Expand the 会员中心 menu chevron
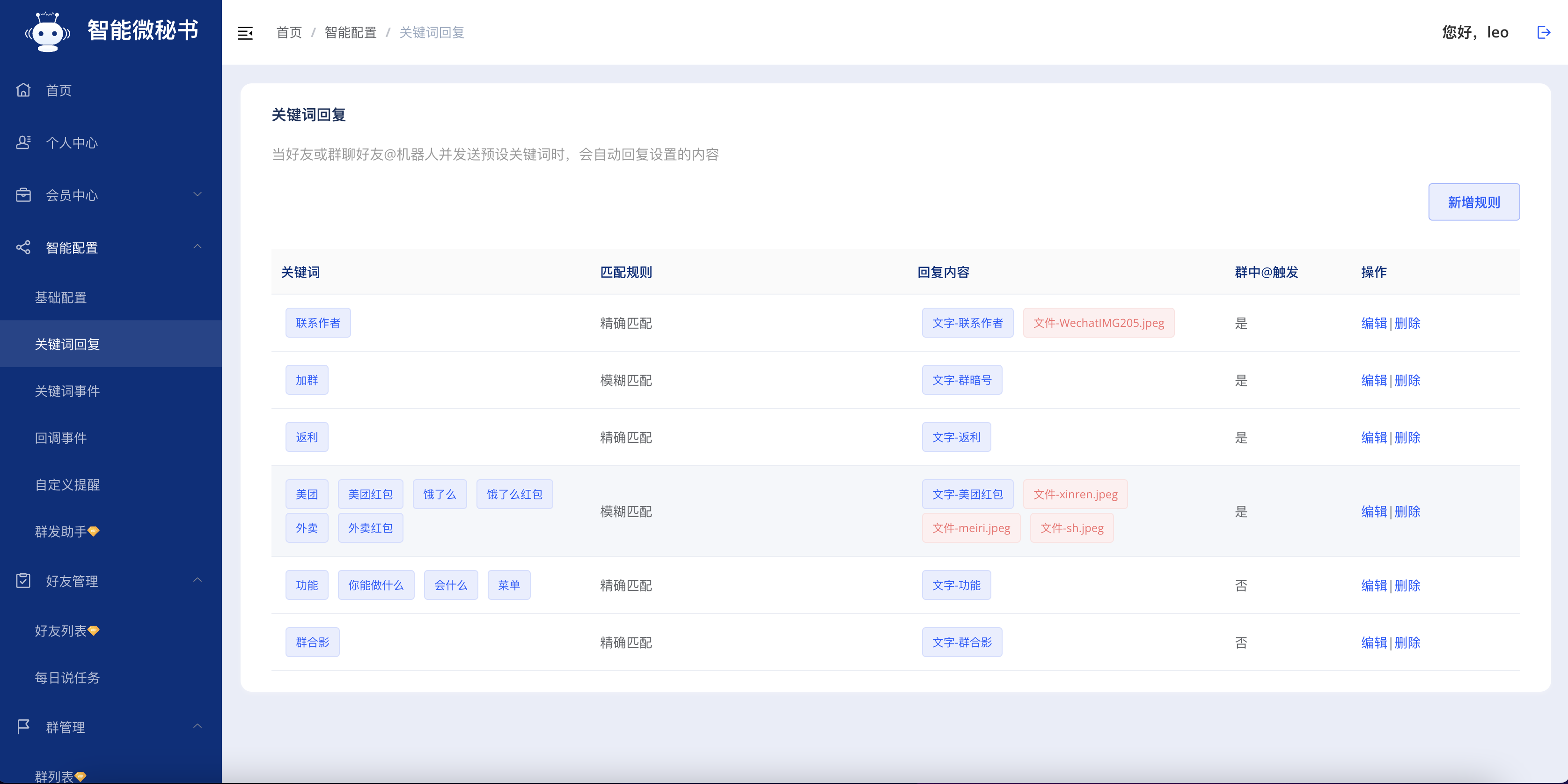Image resolution: width=1568 pixels, height=784 pixels. pyautogui.click(x=197, y=194)
